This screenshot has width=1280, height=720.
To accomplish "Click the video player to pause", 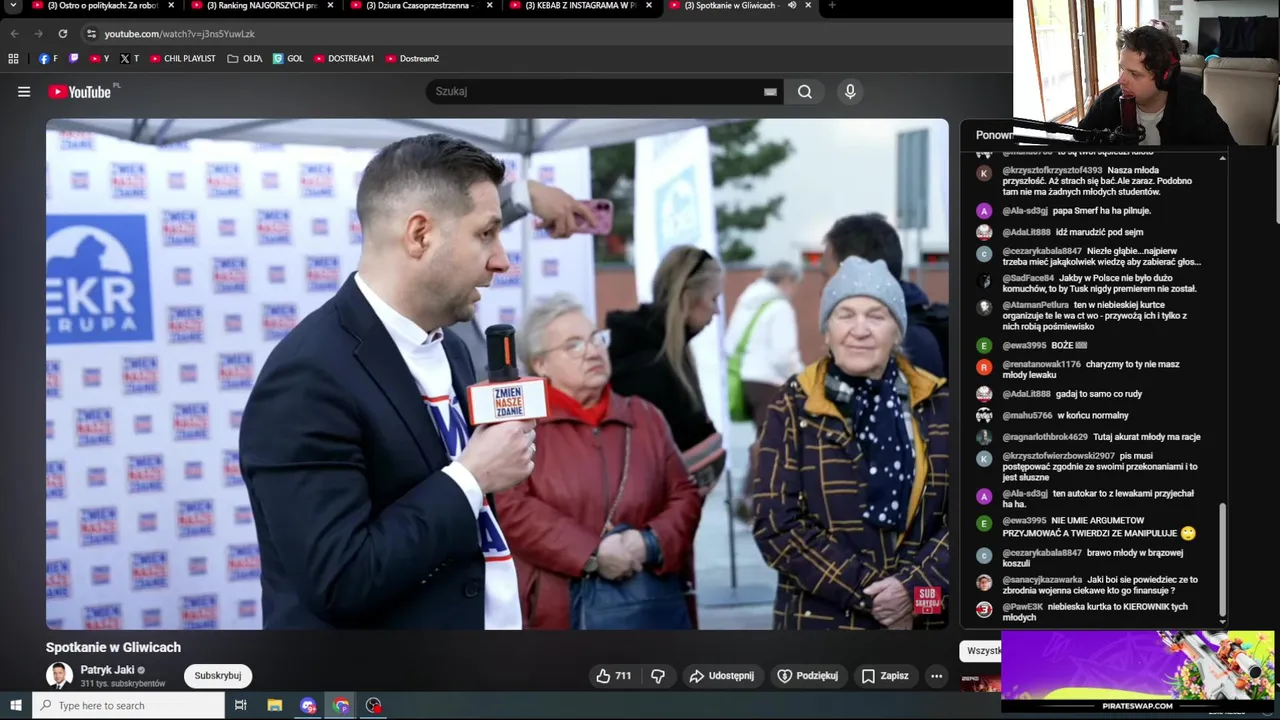I will (497, 374).
